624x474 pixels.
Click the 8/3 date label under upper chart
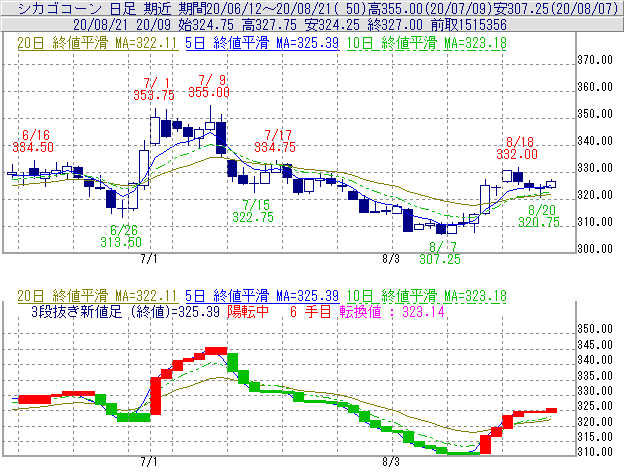pos(391,259)
